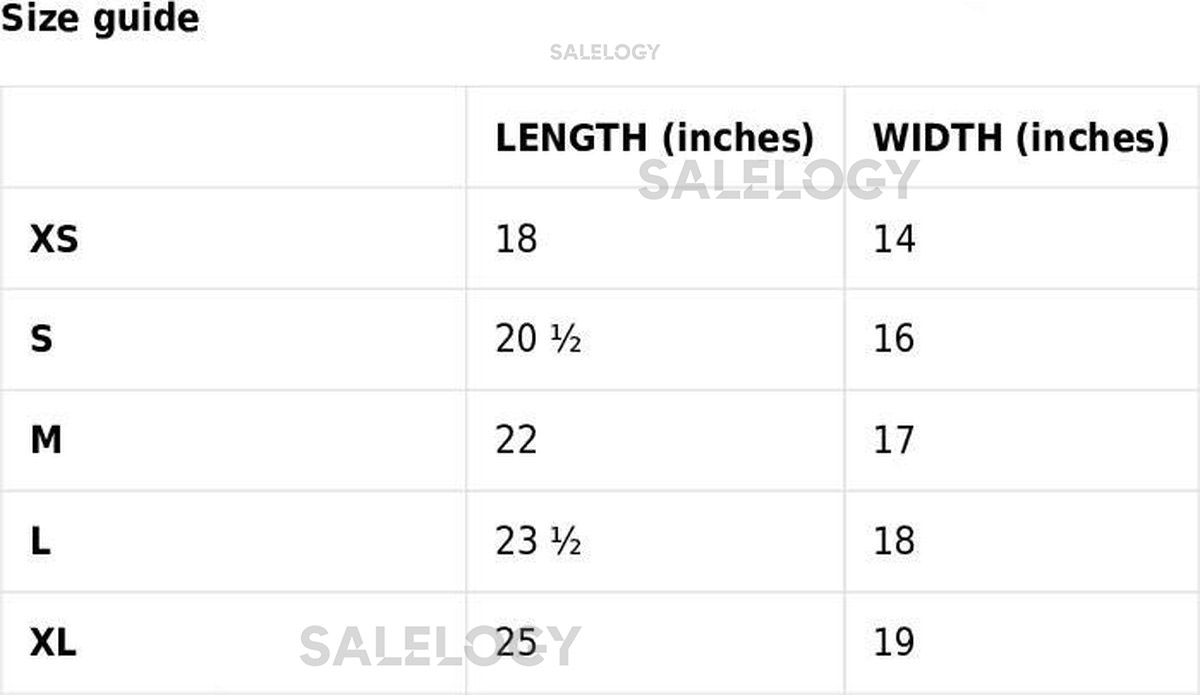Click the XS length value 18
This screenshot has width=1200, height=695.
[516, 240]
